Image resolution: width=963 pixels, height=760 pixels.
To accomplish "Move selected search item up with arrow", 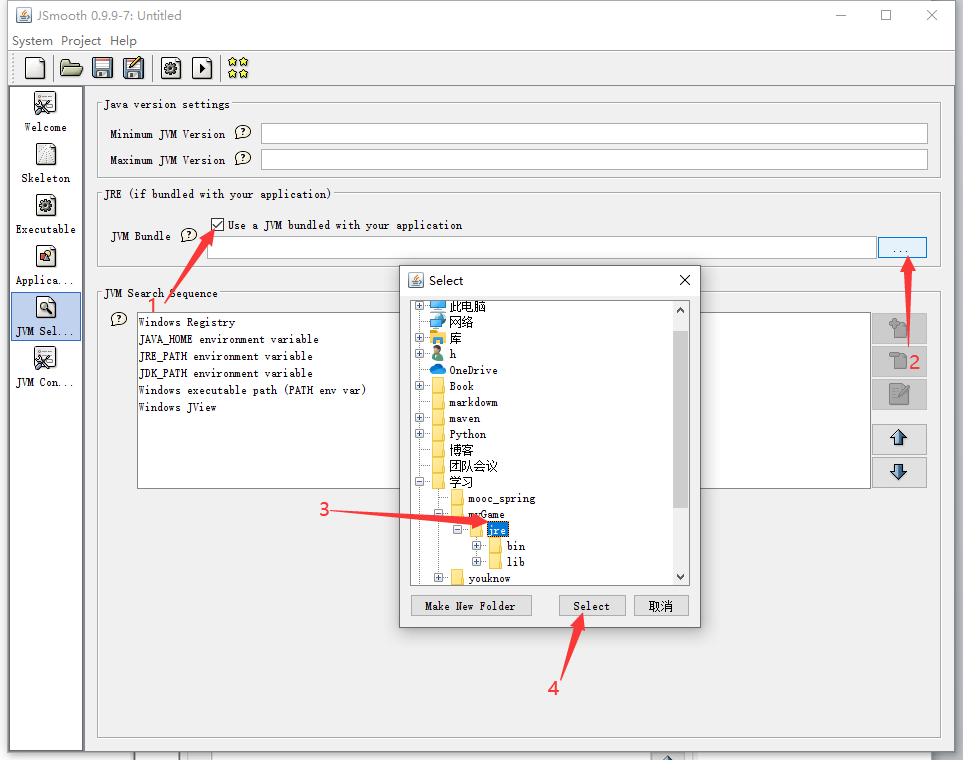I will 899,438.
